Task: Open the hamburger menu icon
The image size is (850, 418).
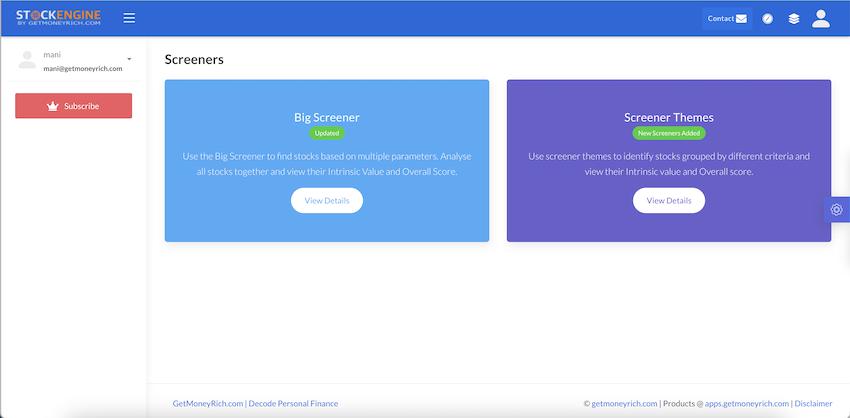Action: [129, 18]
